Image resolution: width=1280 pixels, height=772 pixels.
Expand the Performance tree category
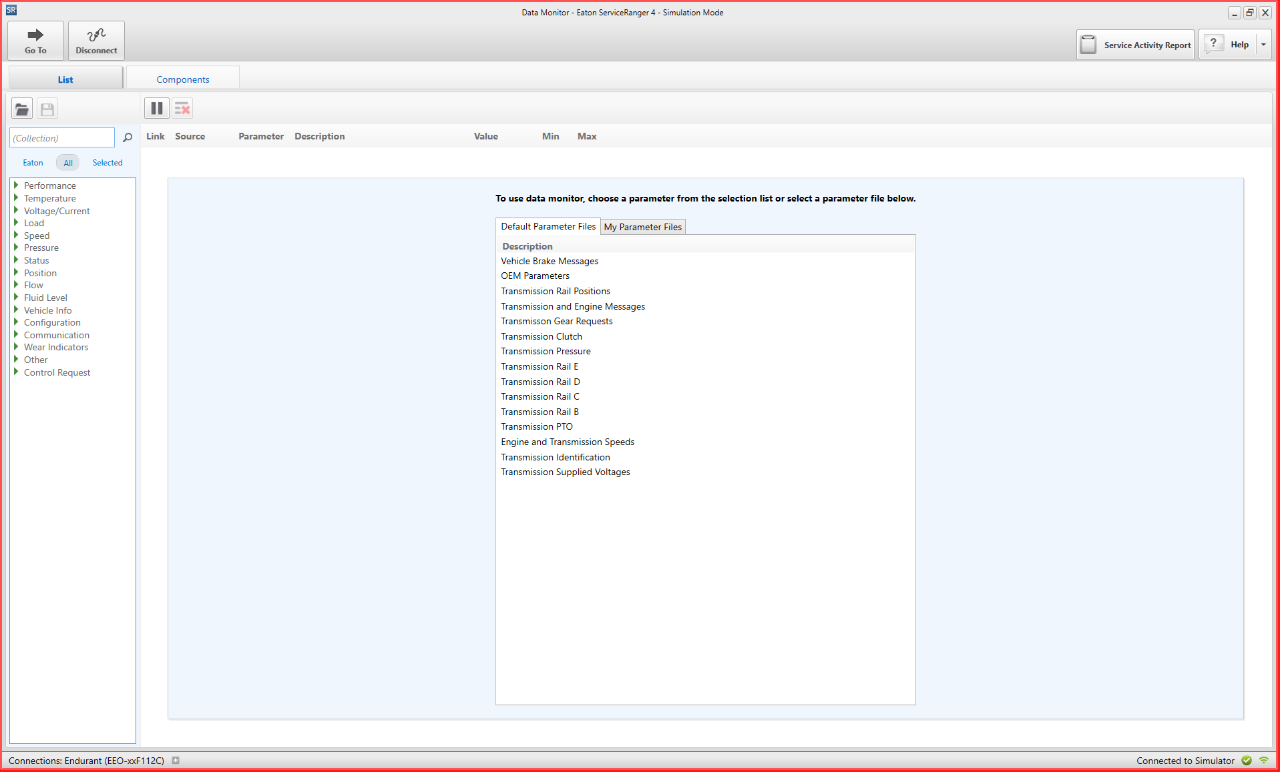click(x=16, y=185)
